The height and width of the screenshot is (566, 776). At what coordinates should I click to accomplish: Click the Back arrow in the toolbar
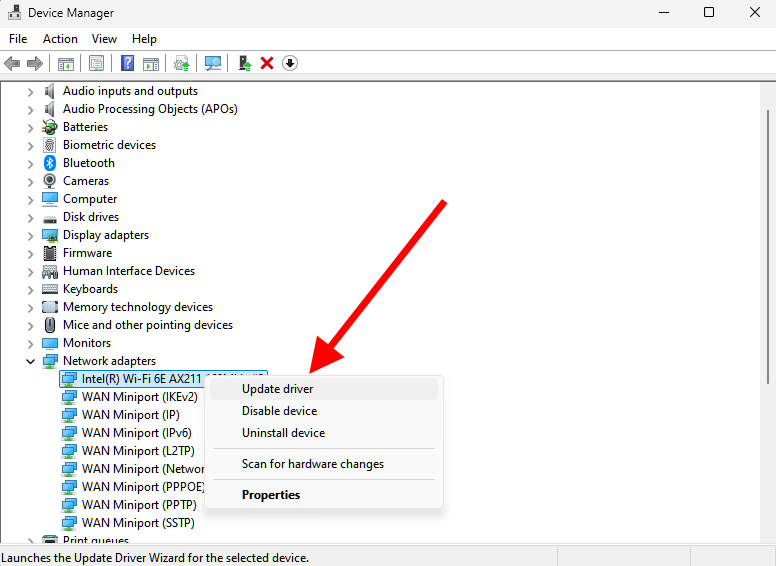[x=12, y=63]
